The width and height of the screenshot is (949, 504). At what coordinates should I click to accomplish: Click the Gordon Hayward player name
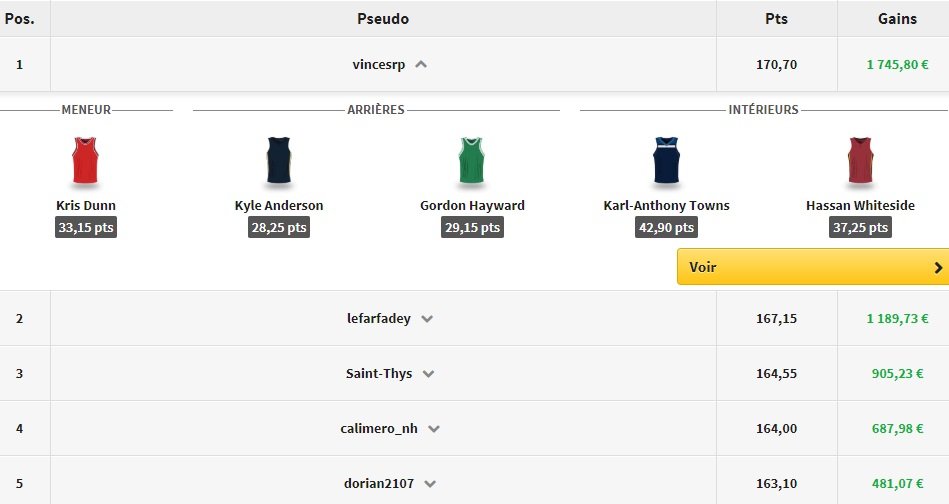point(472,206)
